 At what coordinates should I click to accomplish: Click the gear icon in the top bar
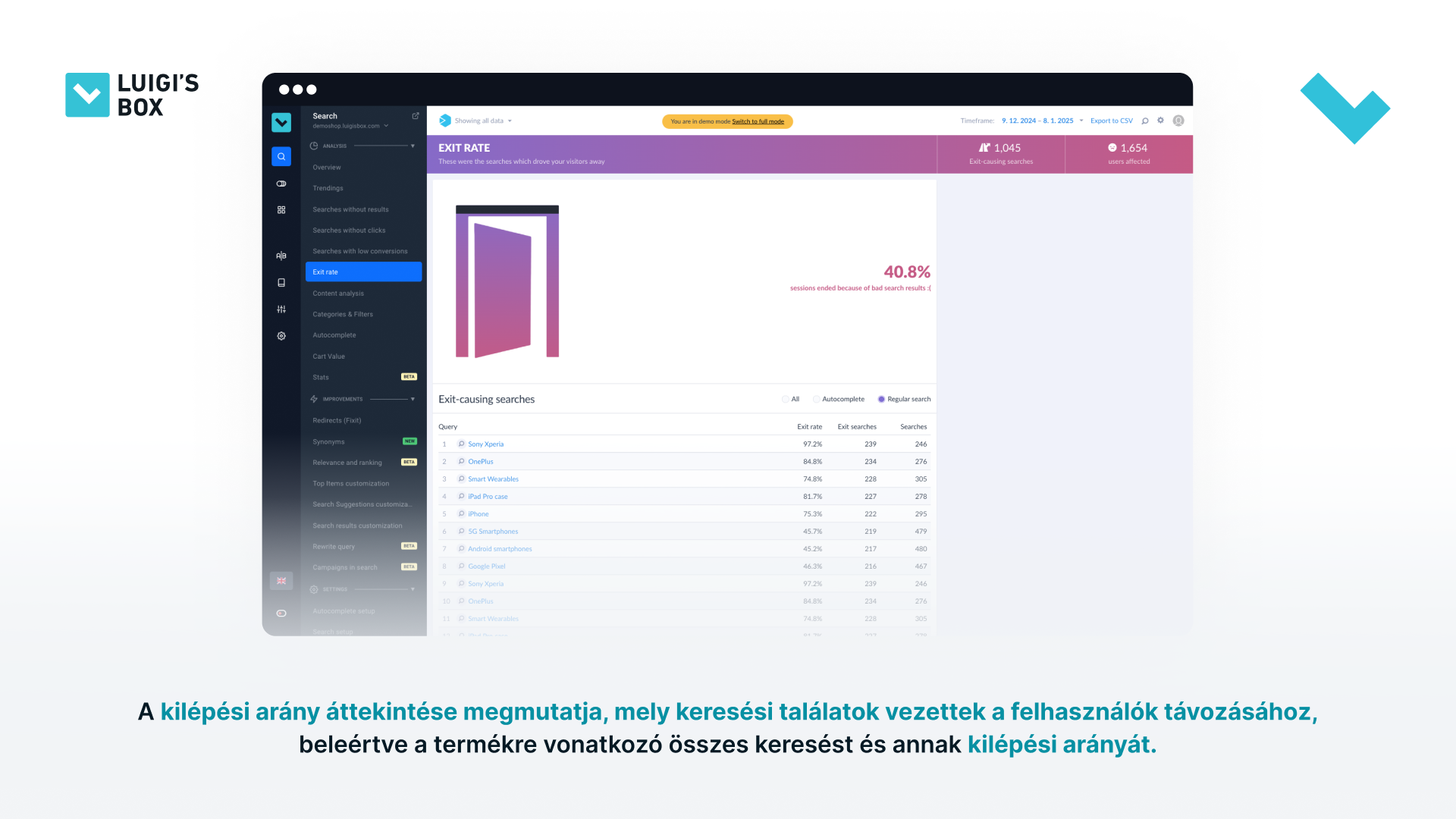point(1160,121)
